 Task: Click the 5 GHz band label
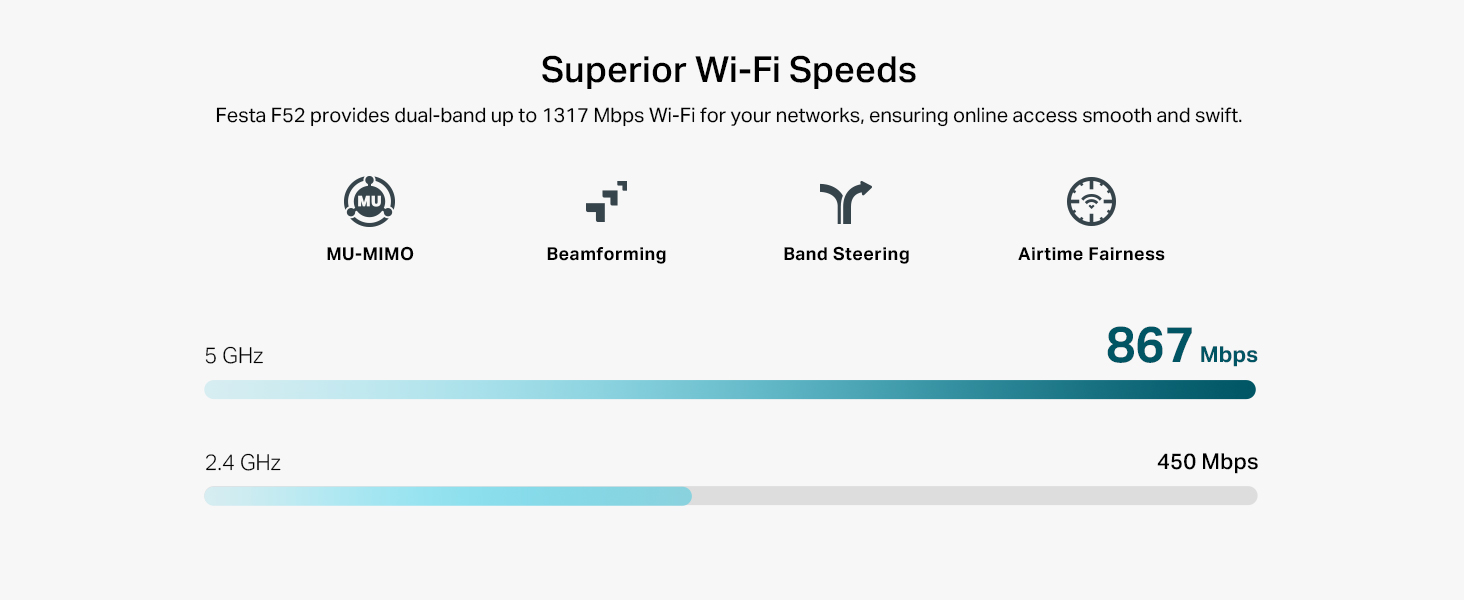234,356
